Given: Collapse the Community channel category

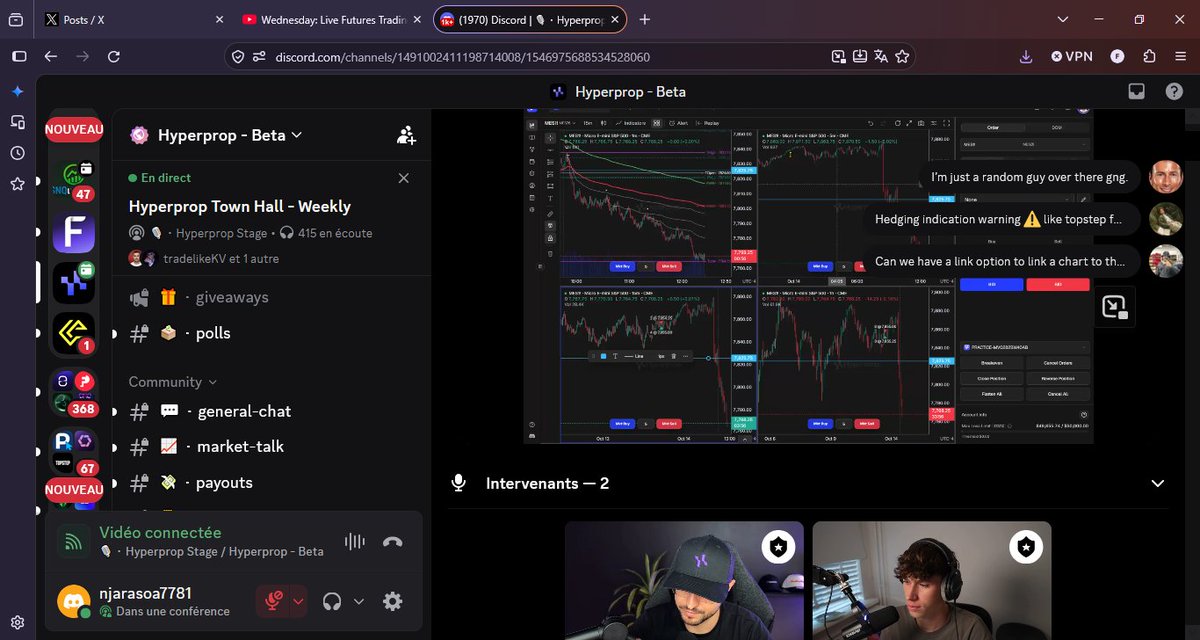Looking at the screenshot, I should pos(173,382).
